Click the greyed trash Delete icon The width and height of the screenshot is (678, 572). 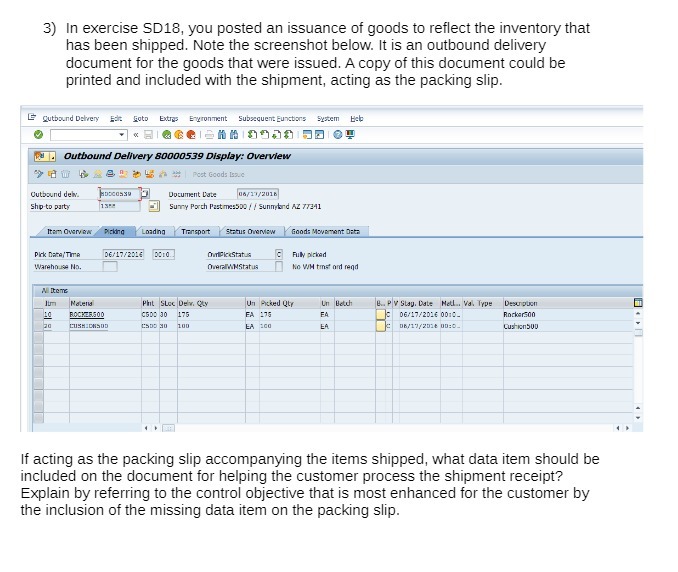pos(65,174)
